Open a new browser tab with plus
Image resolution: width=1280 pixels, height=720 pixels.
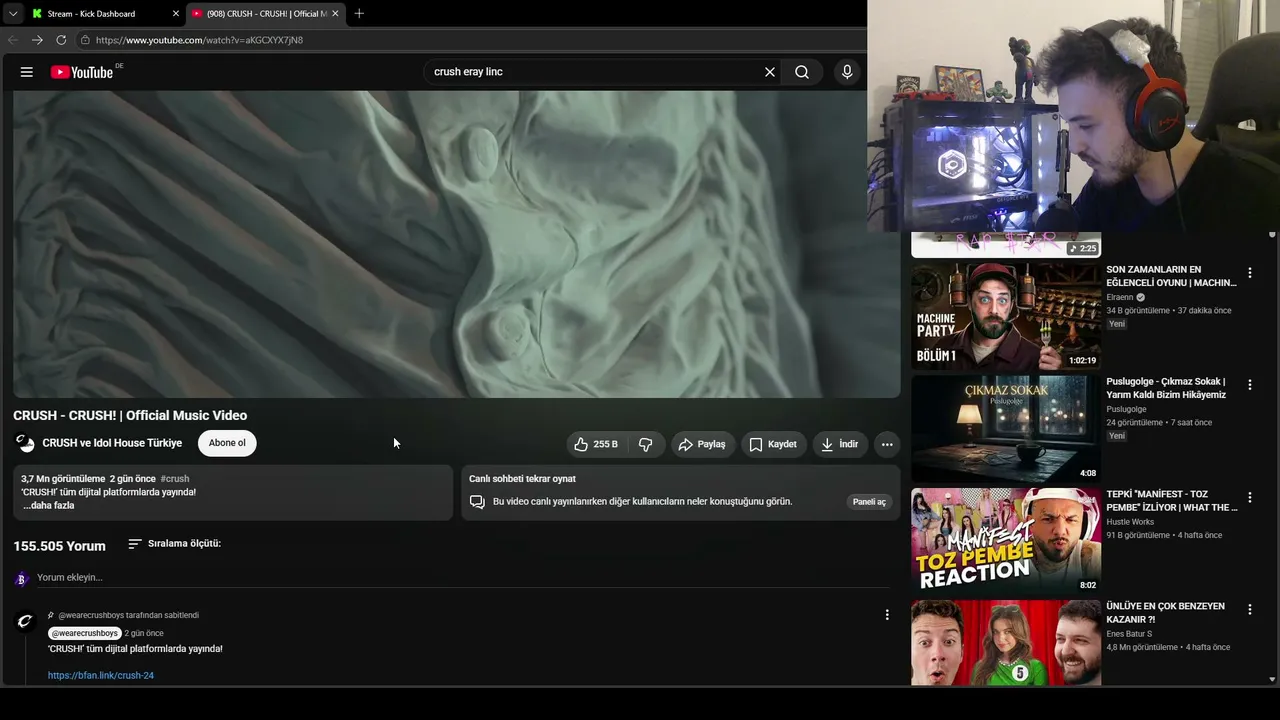359,14
